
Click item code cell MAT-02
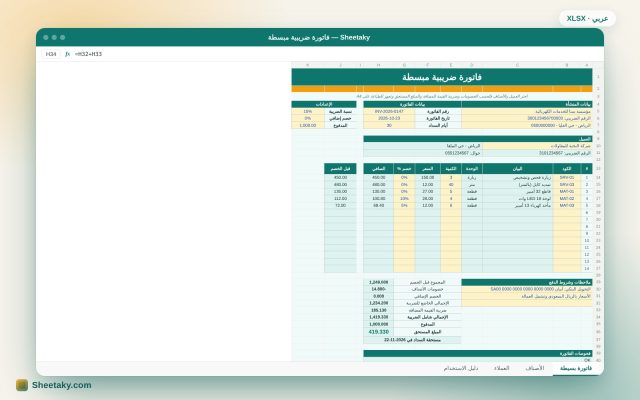click(567, 198)
